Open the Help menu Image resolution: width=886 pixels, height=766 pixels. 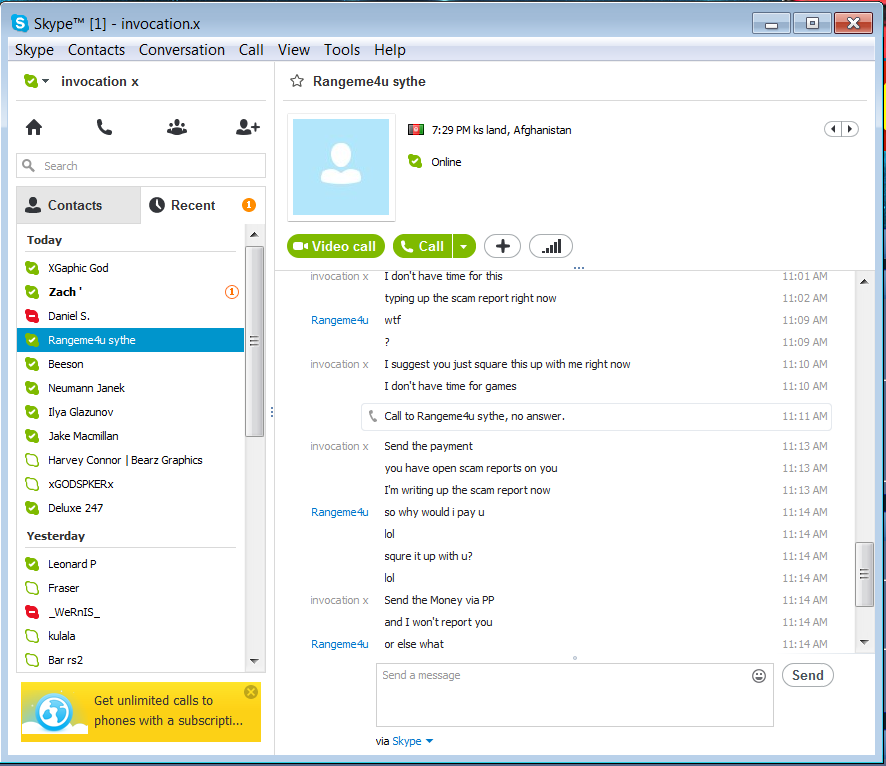[390, 50]
